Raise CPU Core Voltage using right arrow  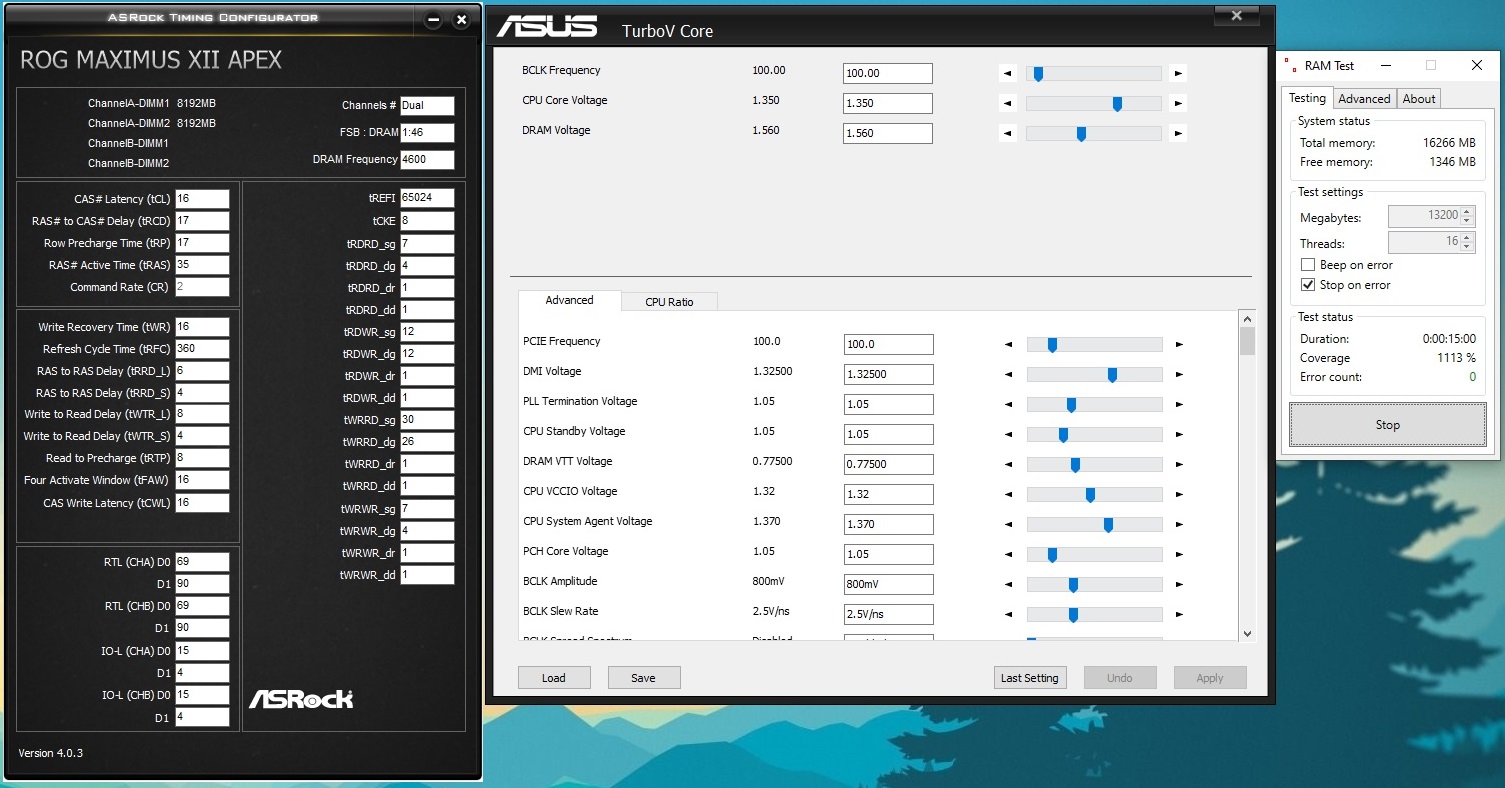[1179, 103]
